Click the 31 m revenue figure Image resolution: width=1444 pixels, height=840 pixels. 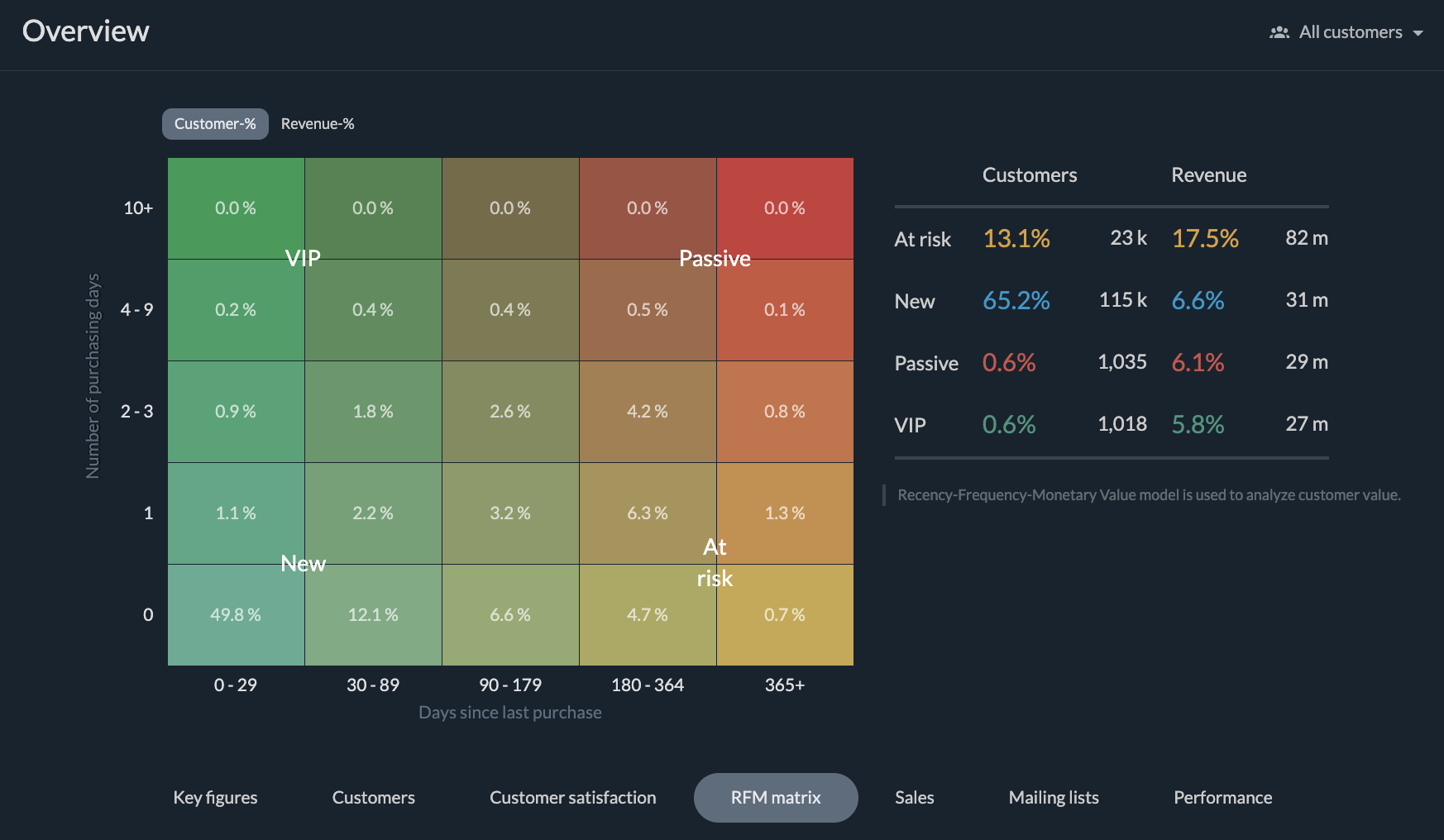coord(1307,300)
